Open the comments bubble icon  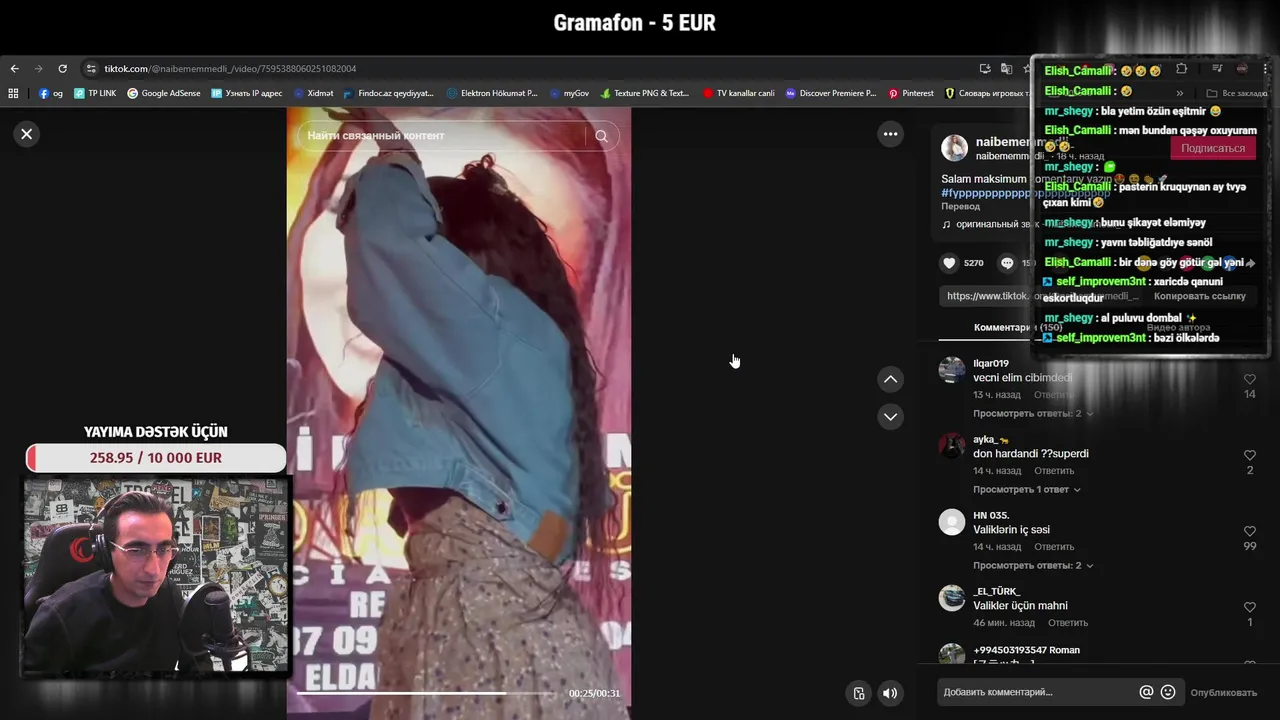pyautogui.click(x=1007, y=263)
